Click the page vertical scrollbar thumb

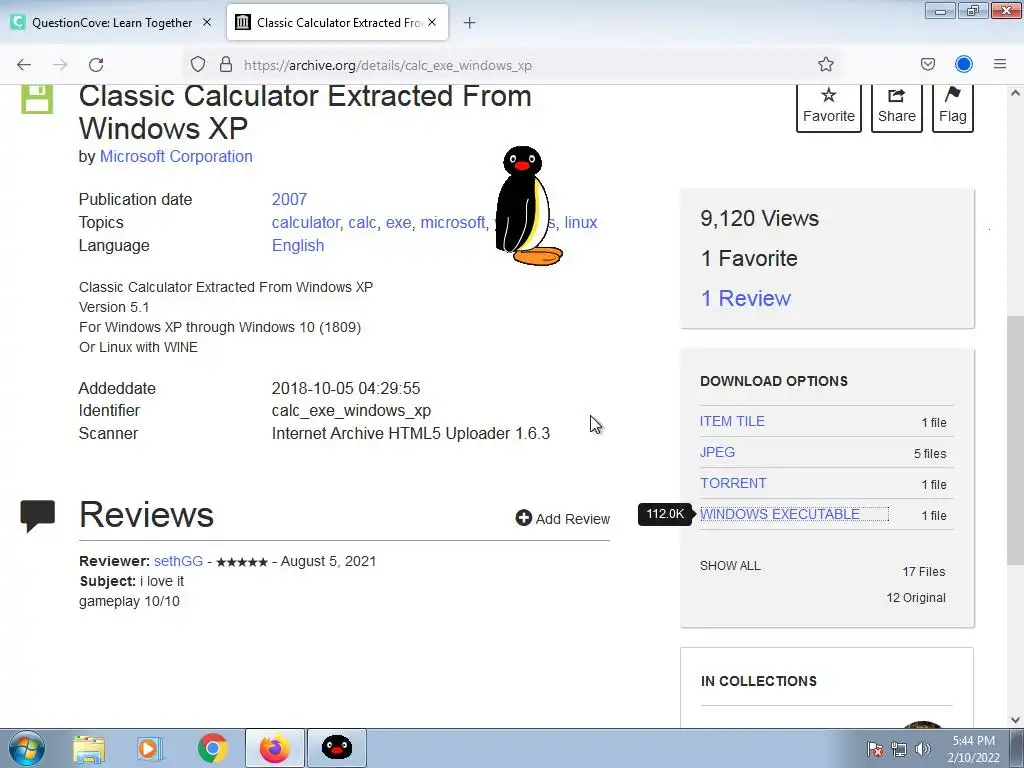(x=1014, y=439)
